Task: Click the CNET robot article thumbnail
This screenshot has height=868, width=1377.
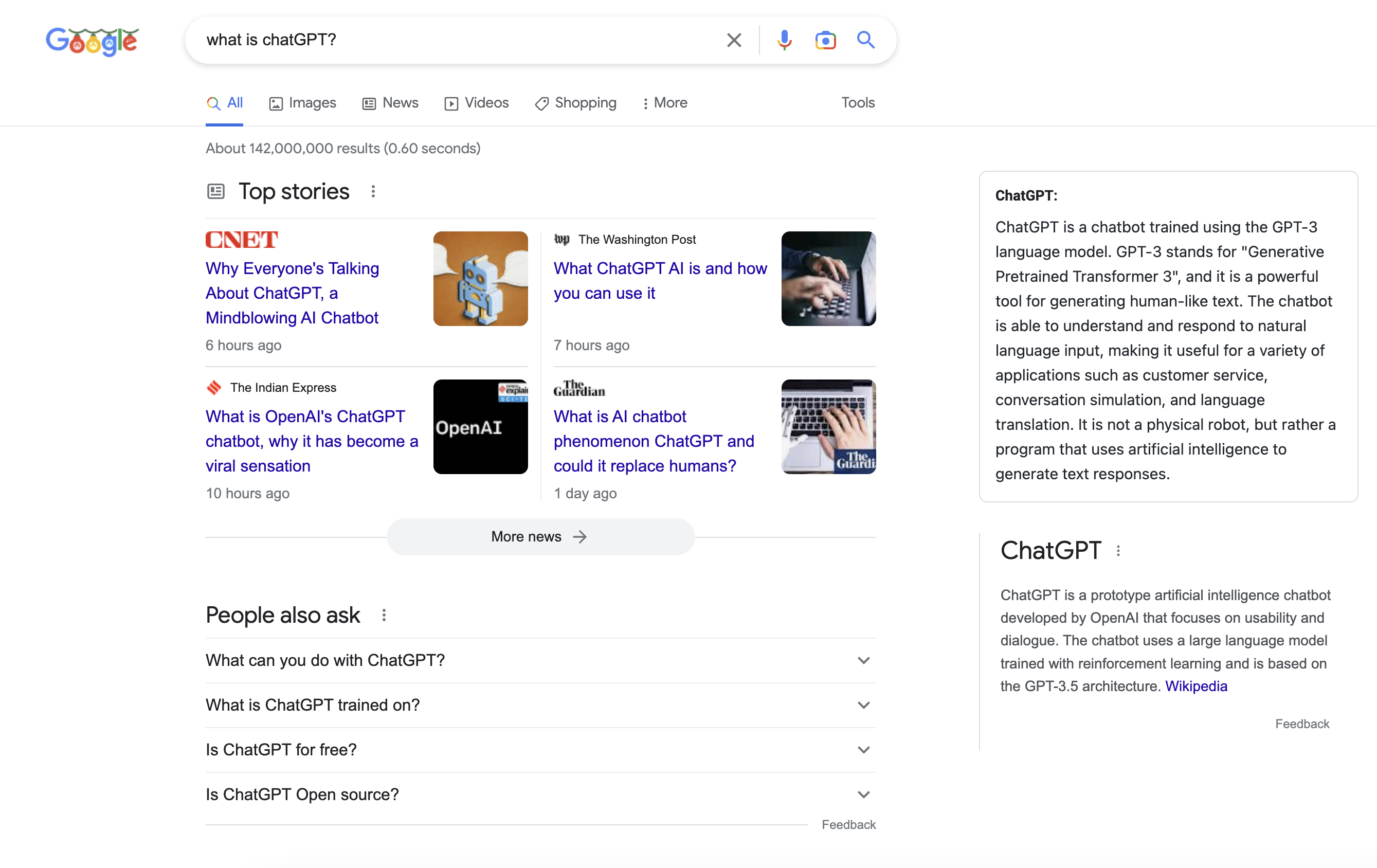Action: (480, 279)
